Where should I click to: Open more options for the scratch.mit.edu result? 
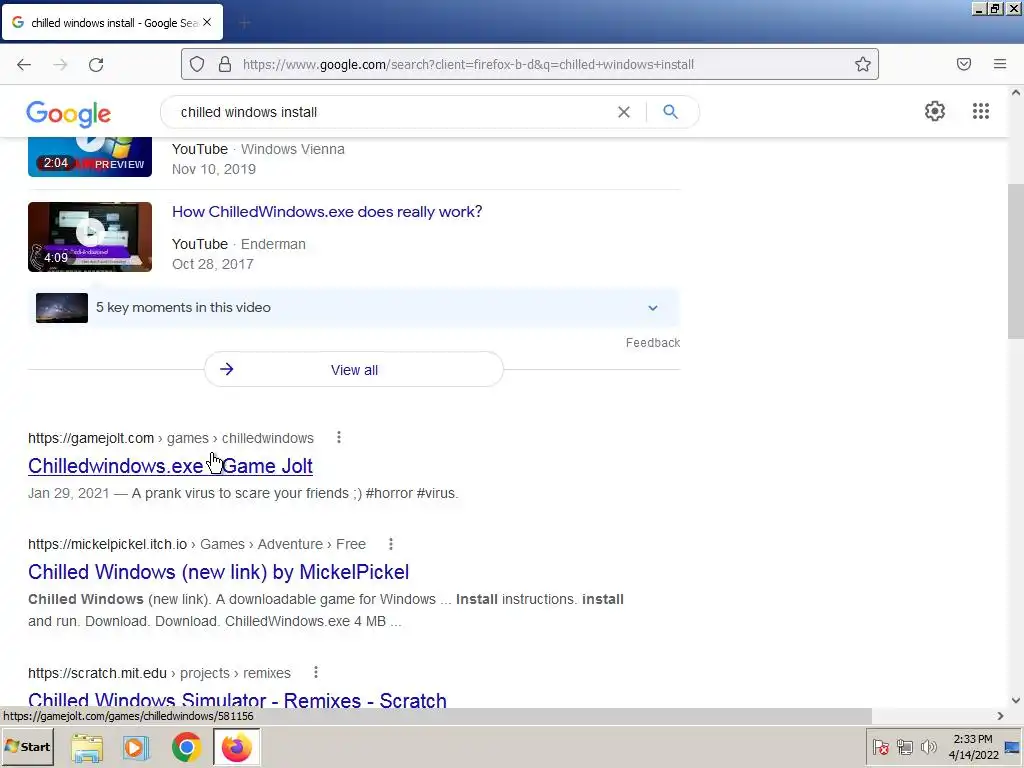pyautogui.click(x=315, y=672)
